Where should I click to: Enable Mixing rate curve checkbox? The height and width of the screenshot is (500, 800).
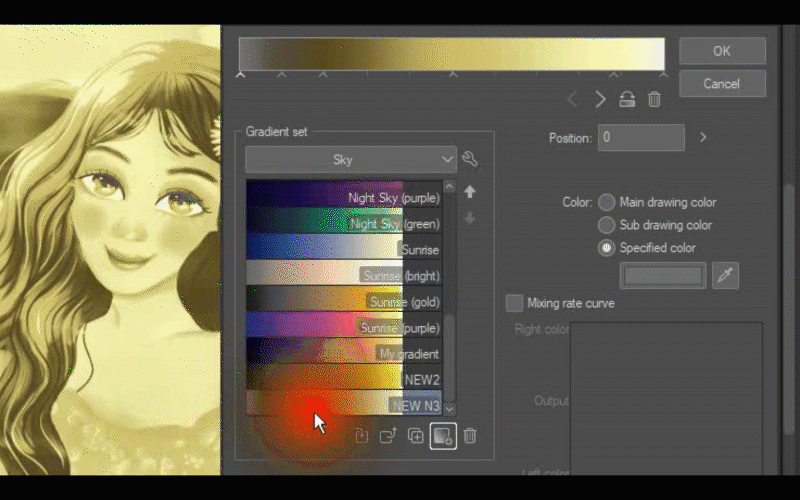point(514,303)
